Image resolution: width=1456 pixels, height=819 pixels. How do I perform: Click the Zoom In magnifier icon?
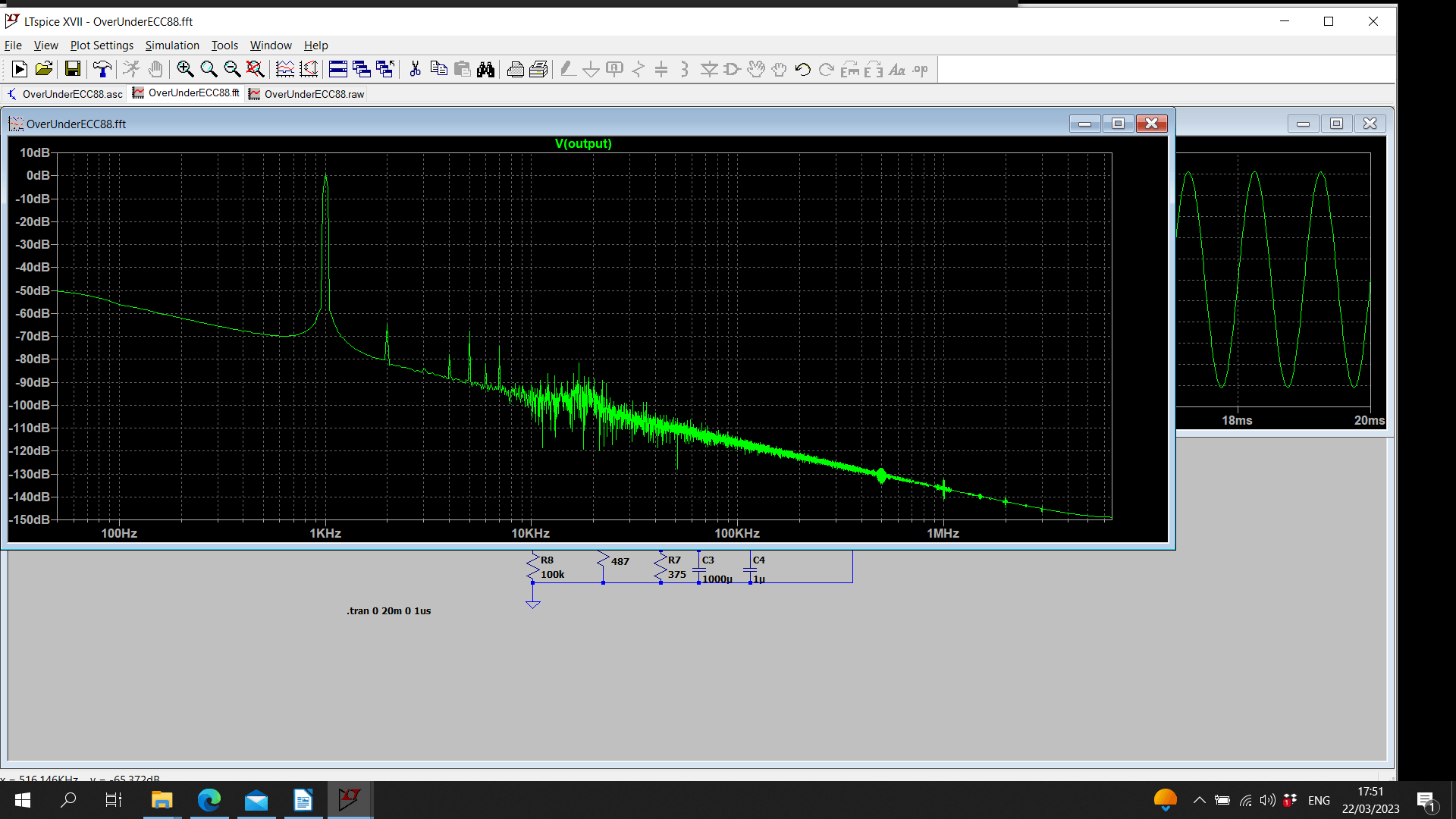click(x=184, y=70)
